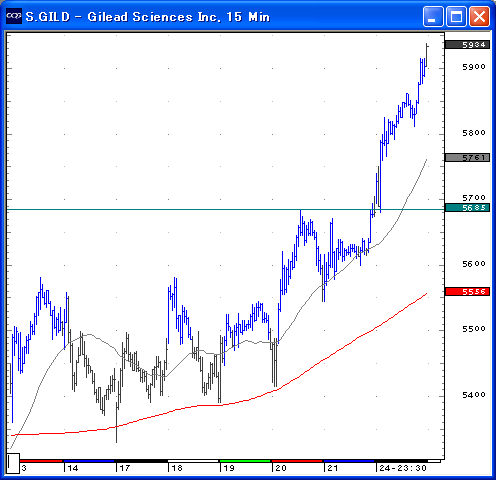Click the latest price bar at the chart top

click(427, 55)
